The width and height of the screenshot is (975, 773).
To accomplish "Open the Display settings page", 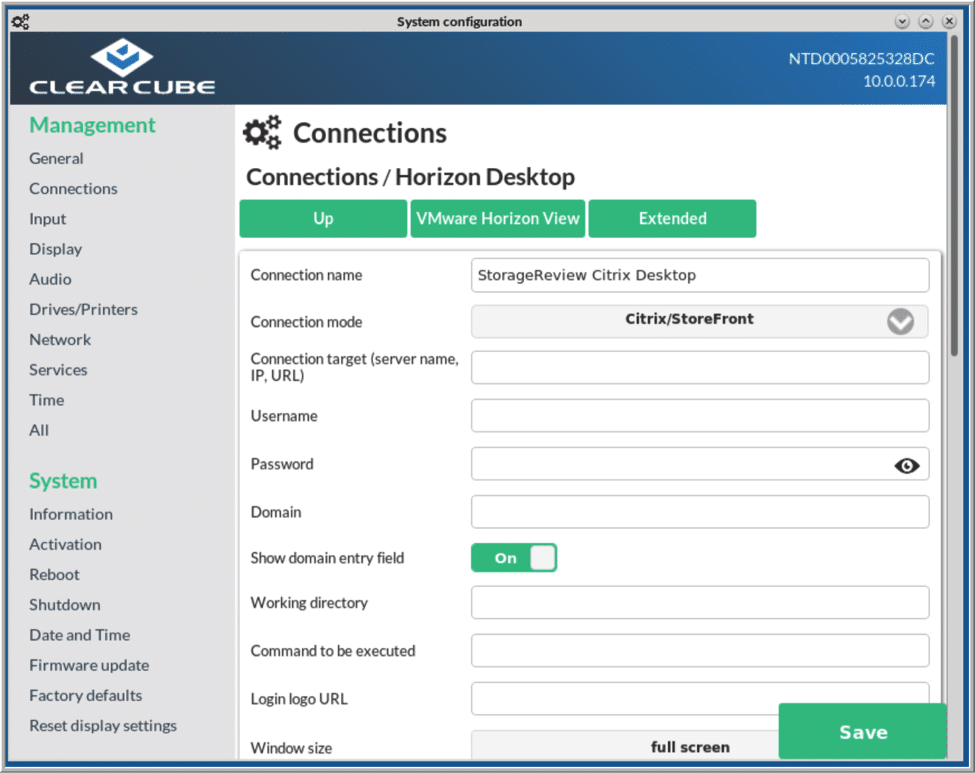I will (x=55, y=249).
